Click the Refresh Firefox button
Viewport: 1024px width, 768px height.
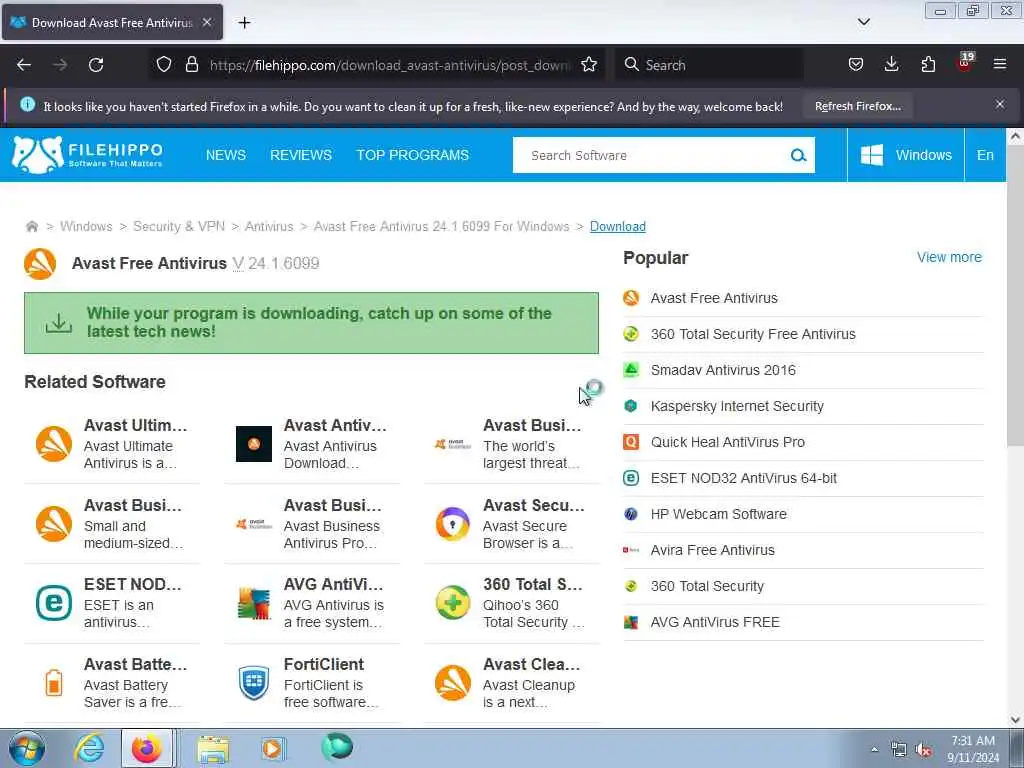[857, 106]
